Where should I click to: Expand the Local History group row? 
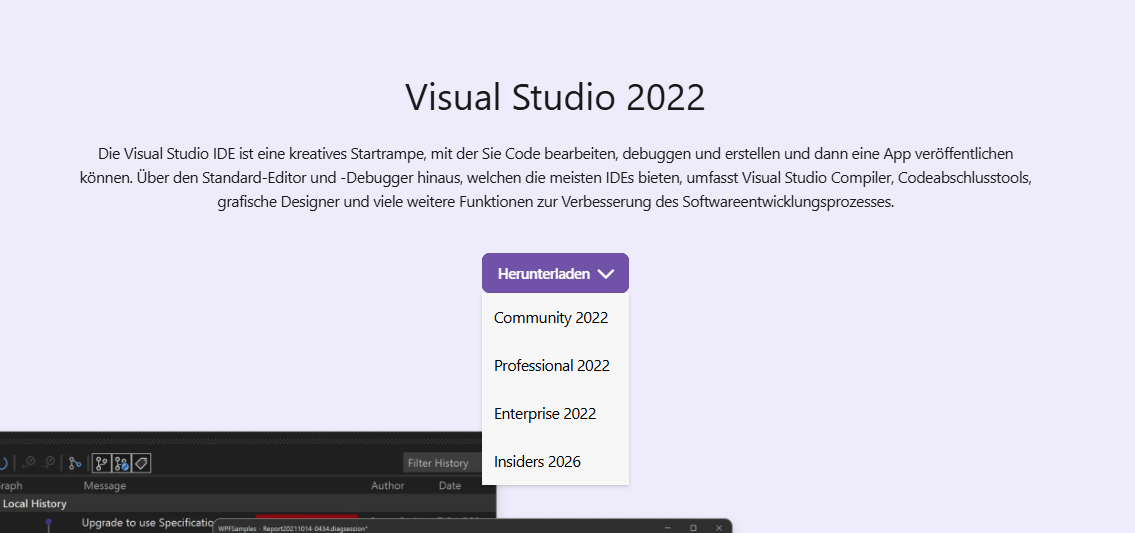34,504
